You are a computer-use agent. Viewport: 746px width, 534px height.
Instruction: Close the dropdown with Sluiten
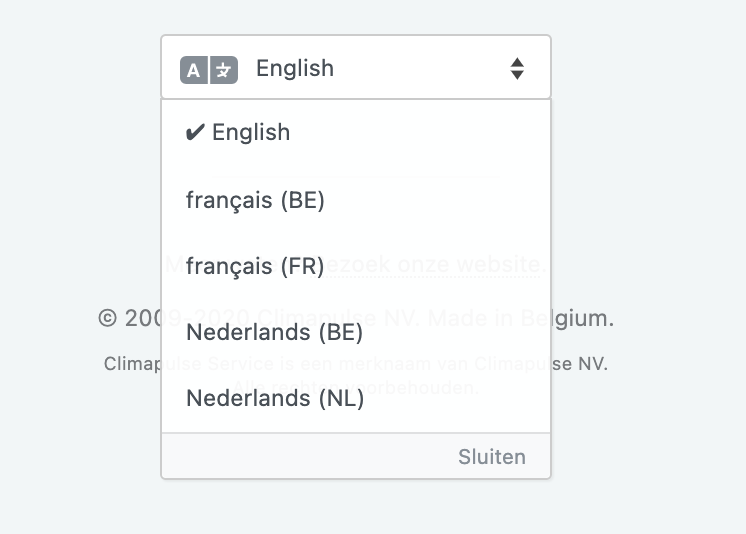point(492,457)
